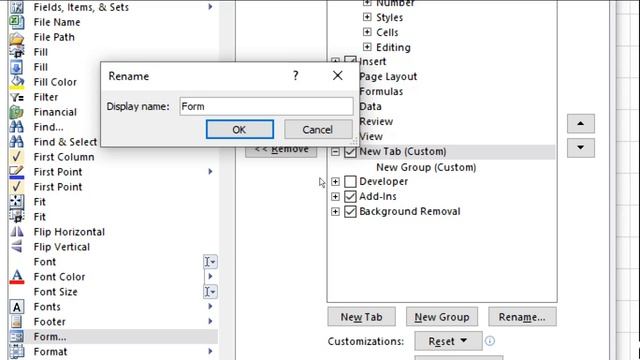640x360 pixels.
Task: Expand the Background Removal node
Action: (335, 211)
